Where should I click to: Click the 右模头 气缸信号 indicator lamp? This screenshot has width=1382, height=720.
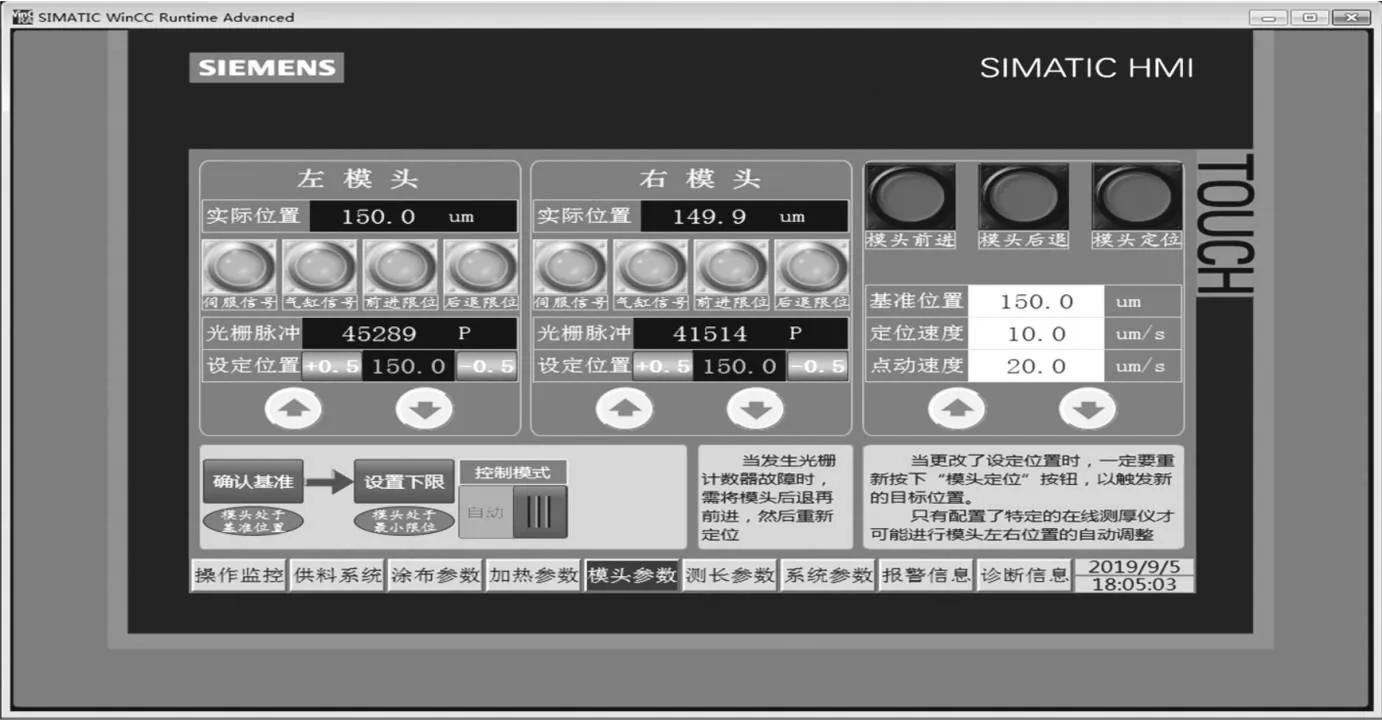(x=651, y=268)
